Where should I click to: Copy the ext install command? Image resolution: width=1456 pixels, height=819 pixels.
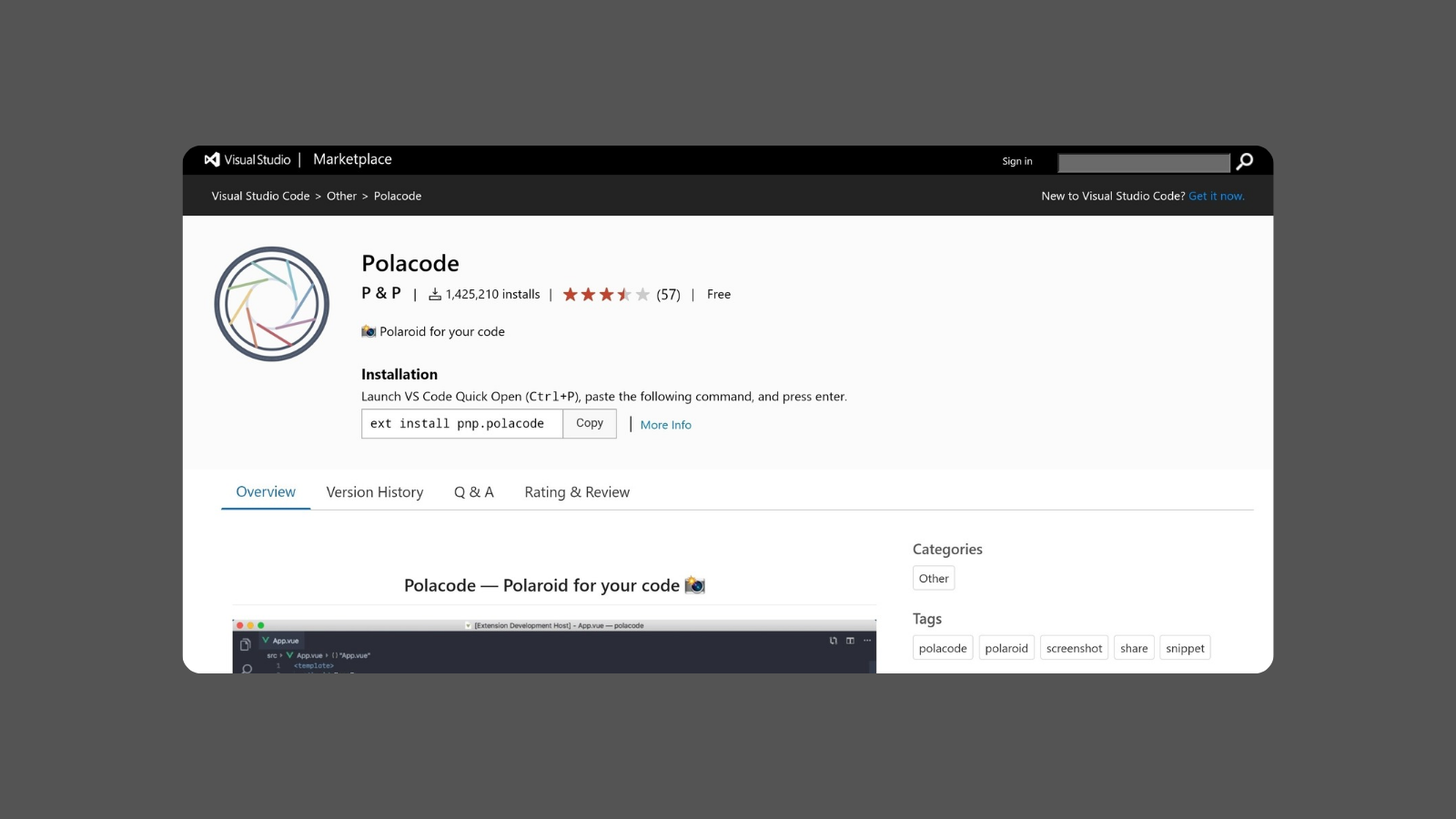[590, 423]
